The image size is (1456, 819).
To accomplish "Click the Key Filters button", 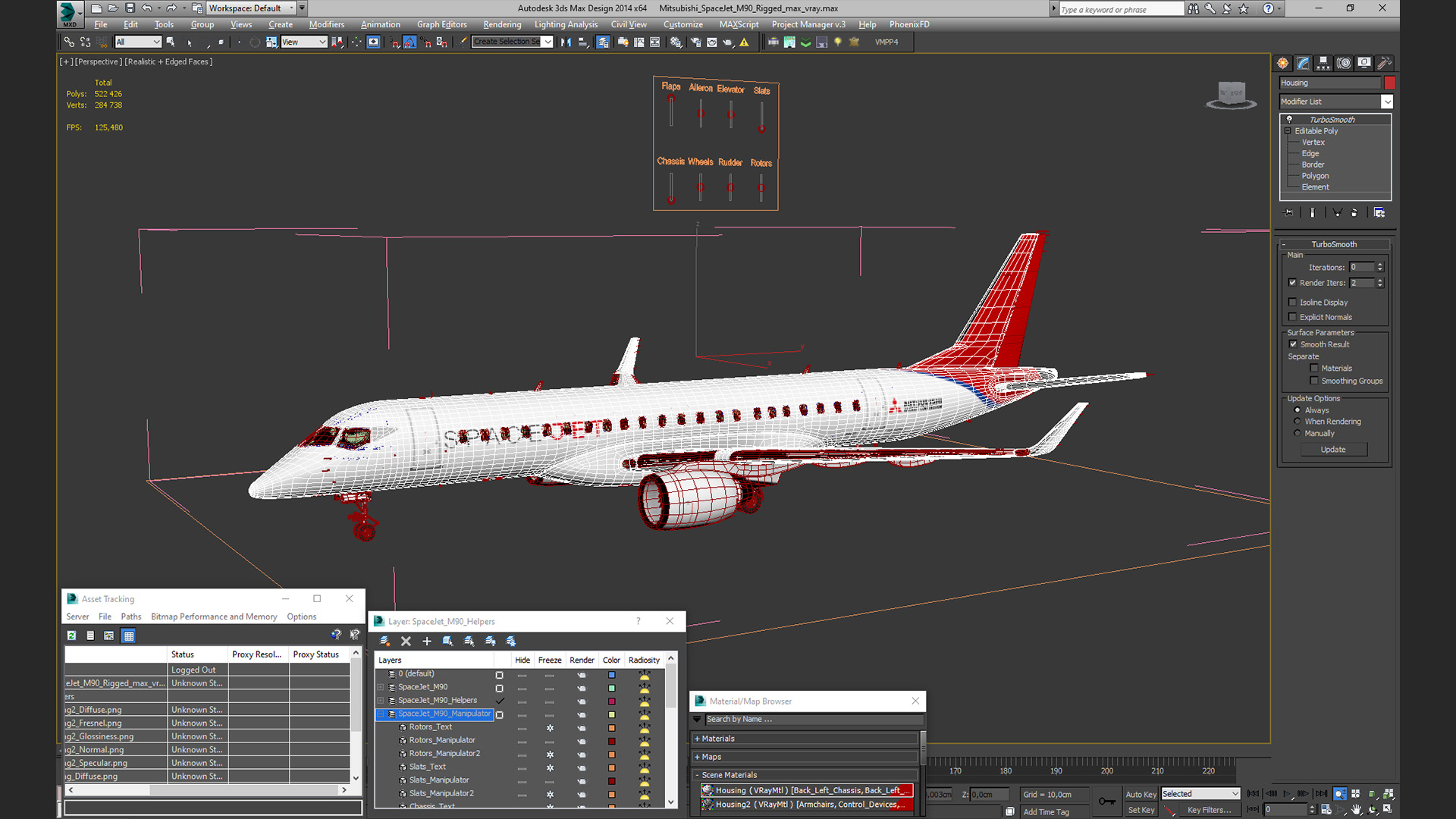I will 1209,811.
